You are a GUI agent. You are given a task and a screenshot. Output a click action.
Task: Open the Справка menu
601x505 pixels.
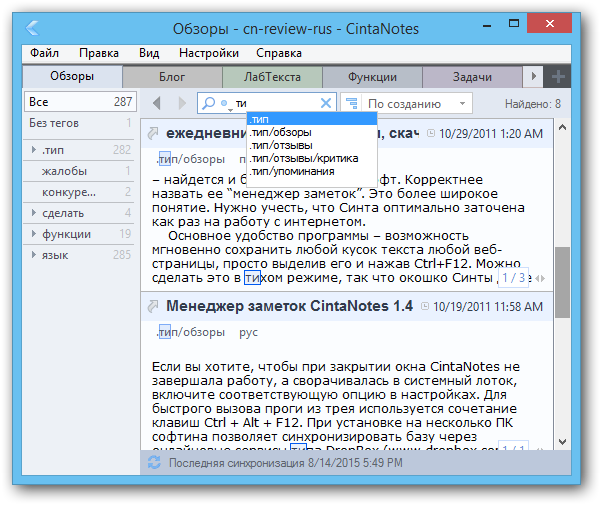coord(279,53)
